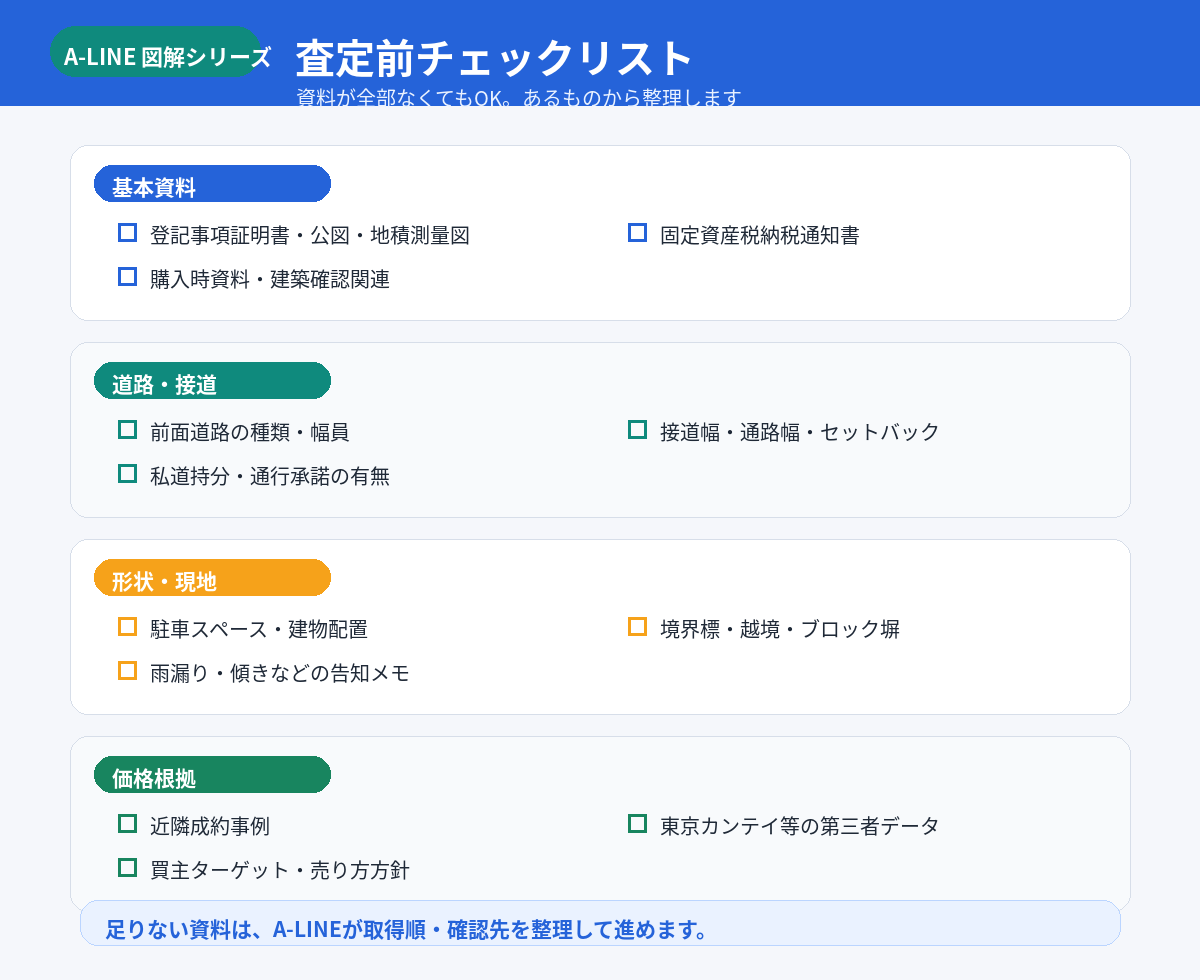The image size is (1200, 980).
Task: Click the text 駐車スペース・建物配置
Action: [259, 630]
